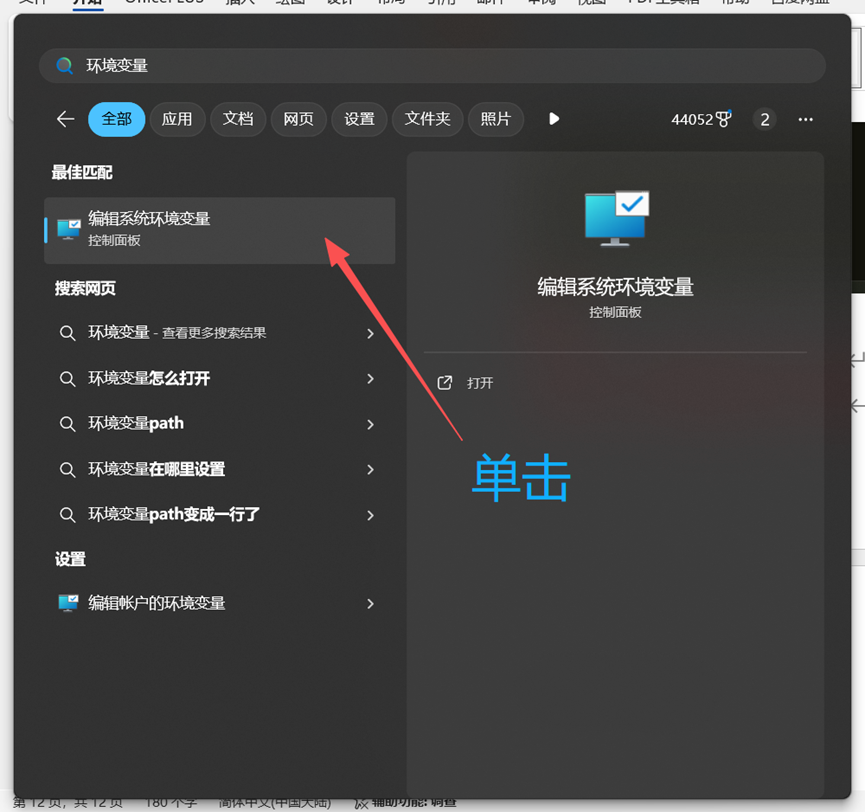Click the large monitor icon in the preview pane
Screen dimensions: 865x812
pos(617,218)
